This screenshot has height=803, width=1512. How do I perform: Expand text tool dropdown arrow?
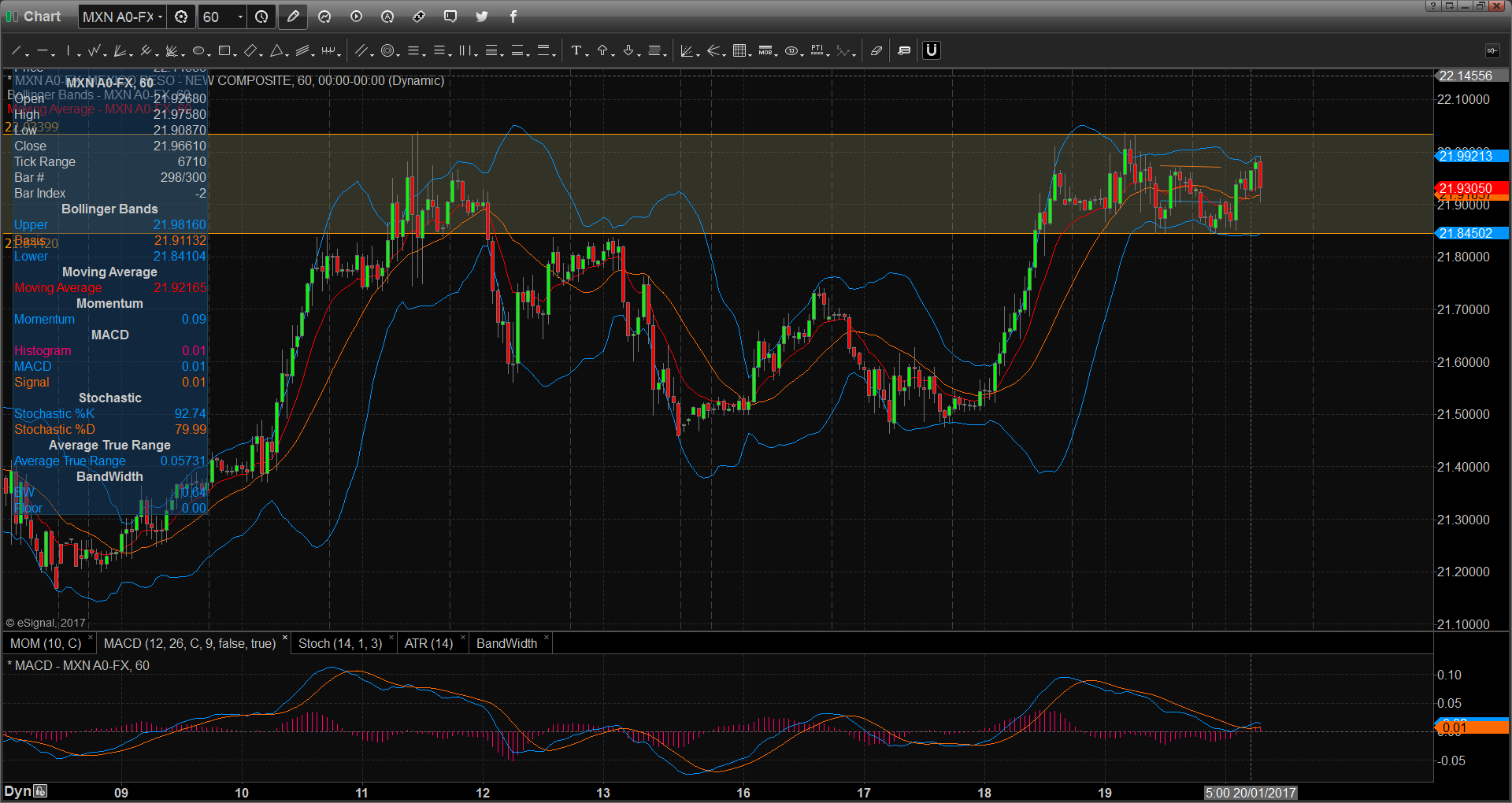(x=587, y=54)
